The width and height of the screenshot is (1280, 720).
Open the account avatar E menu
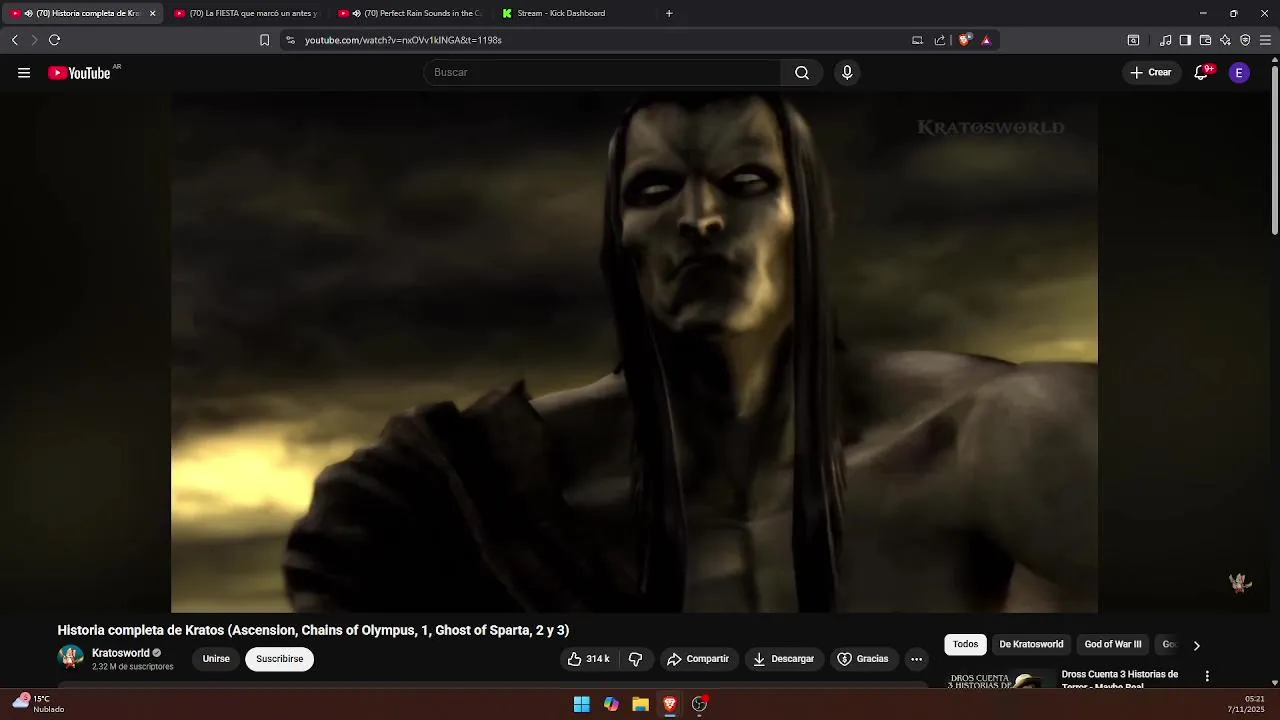[x=1239, y=73]
